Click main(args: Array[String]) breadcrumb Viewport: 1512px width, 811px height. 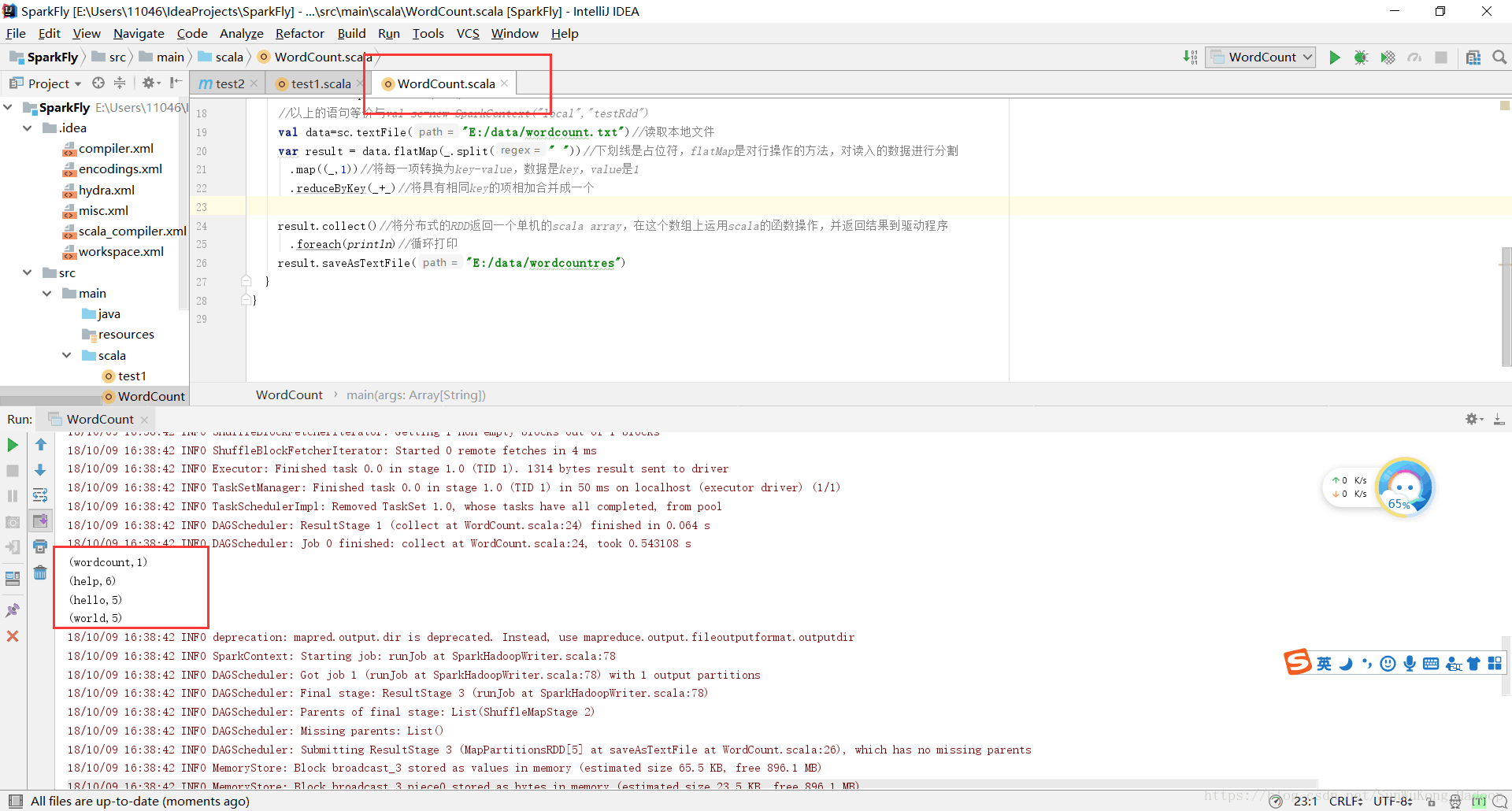(x=416, y=394)
